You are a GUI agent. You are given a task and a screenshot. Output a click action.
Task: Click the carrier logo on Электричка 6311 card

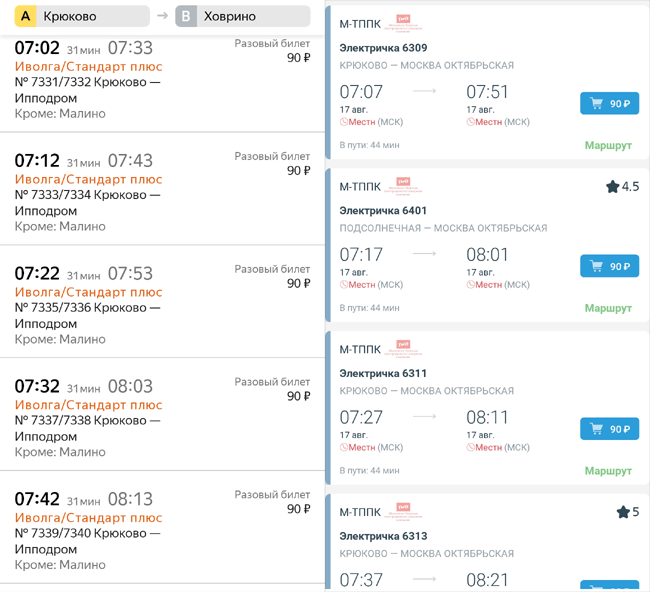coord(403,349)
